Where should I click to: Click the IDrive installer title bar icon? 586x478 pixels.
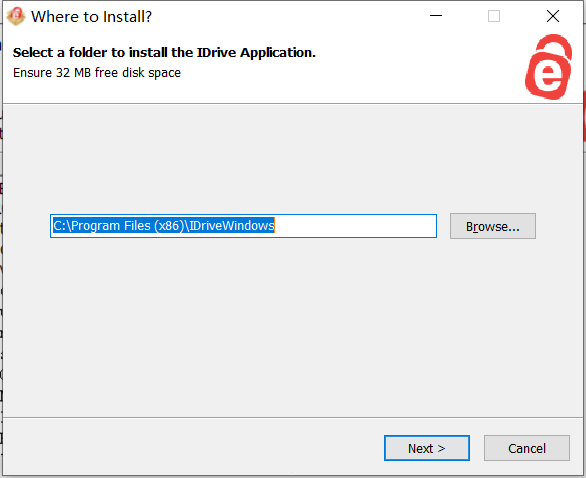click(16, 16)
